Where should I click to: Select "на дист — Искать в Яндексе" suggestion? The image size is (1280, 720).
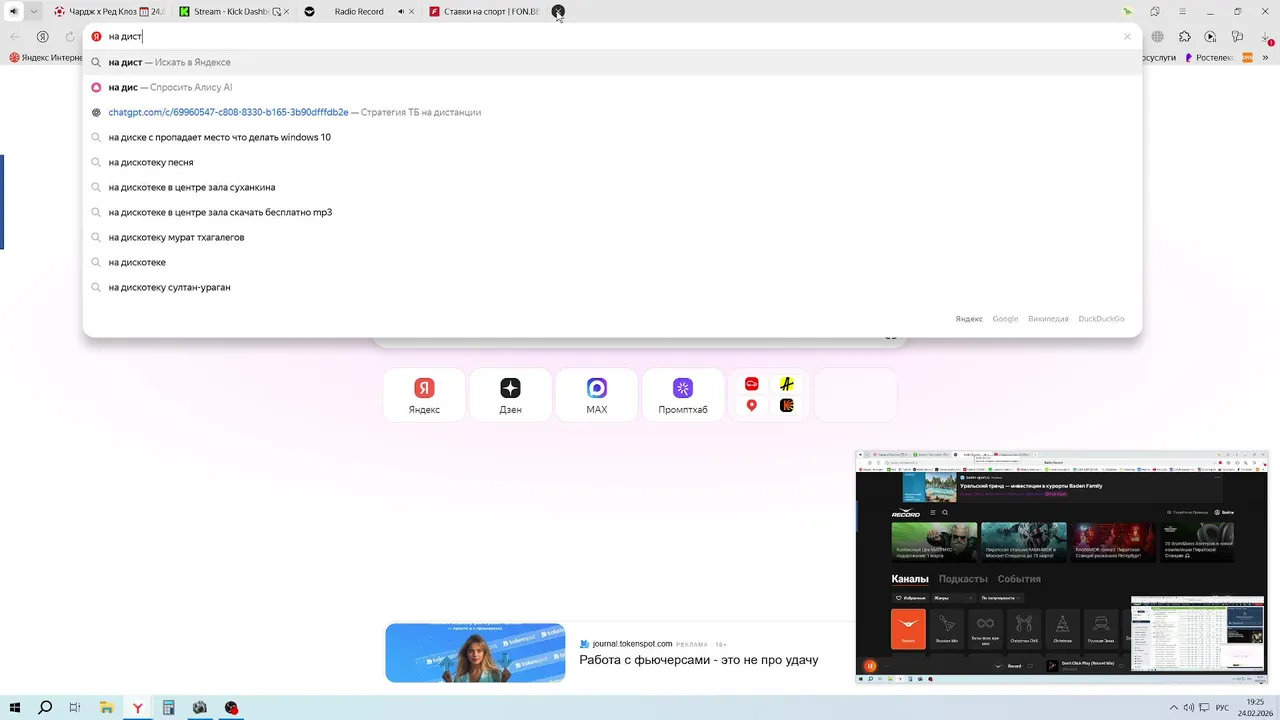pos(612,62)
